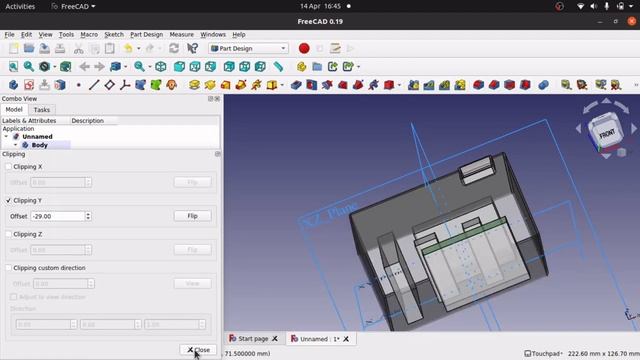Switch to isometric view cube icon
The width and height of the screenshot is (640, 360).
tap(161, 67)
